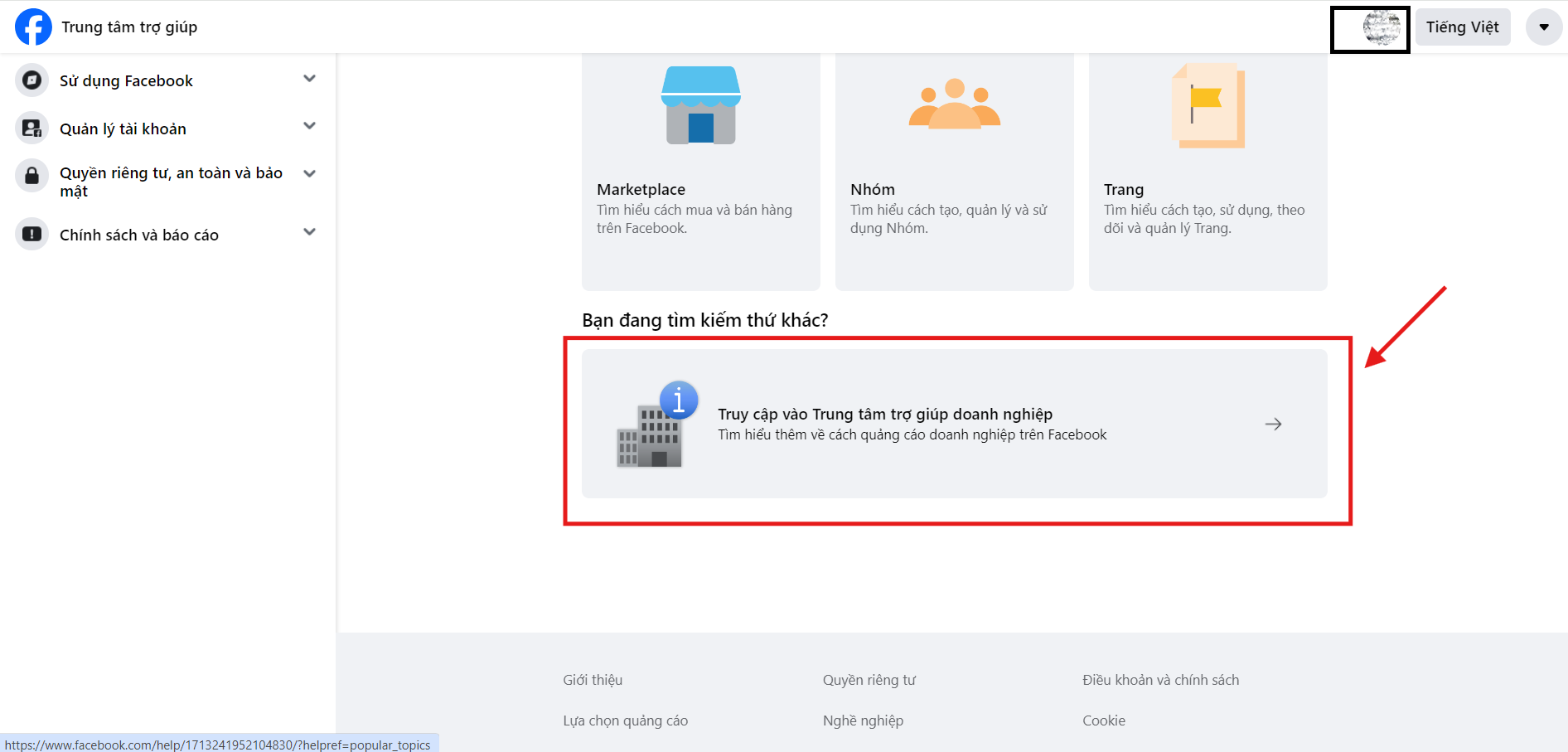Select Quyền riêng tư, an toàn và bảo mật
The width and height of the screenshot is (1568, 752).
point(171,182)
